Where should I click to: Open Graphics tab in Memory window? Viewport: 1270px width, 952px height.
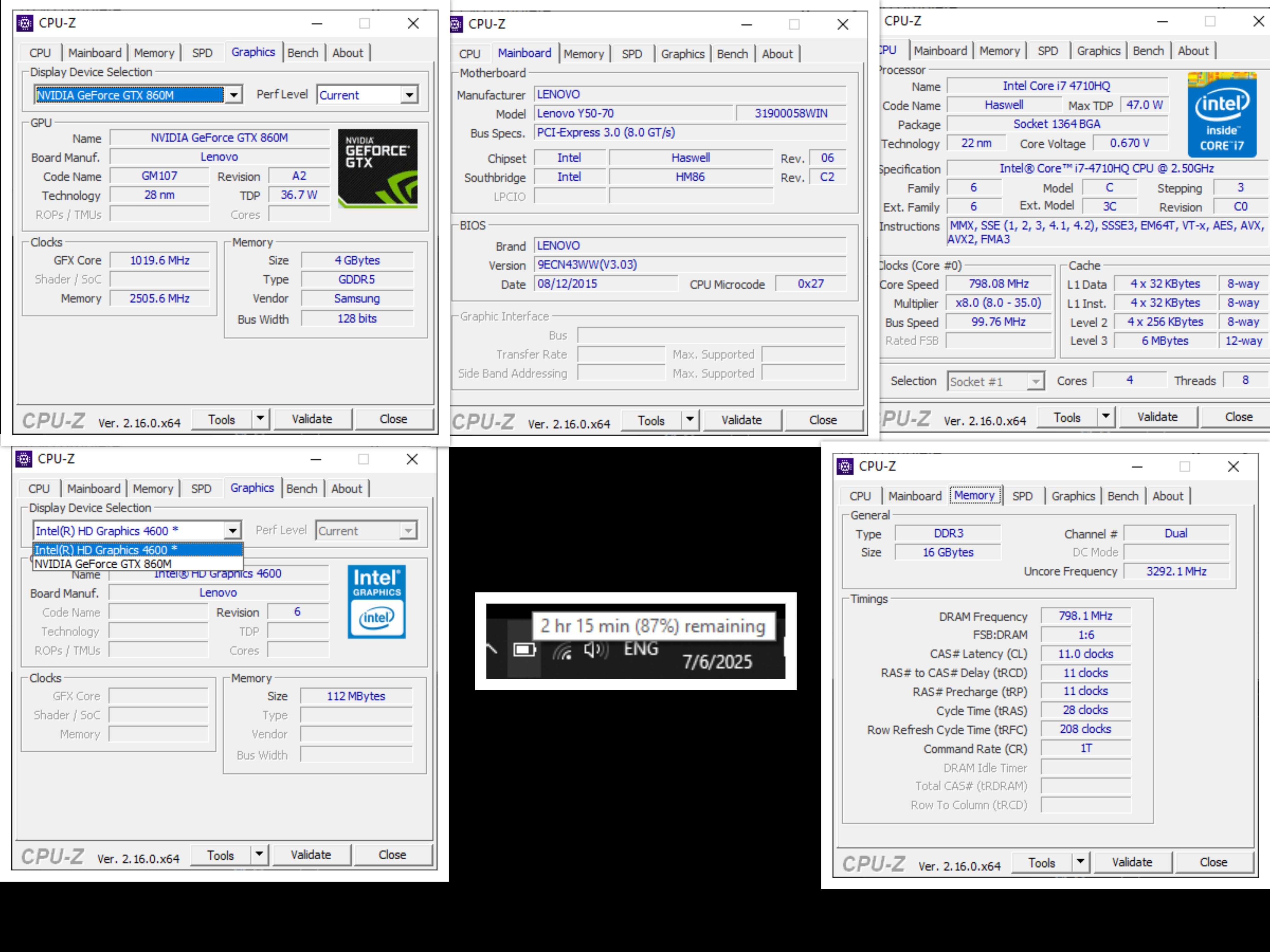[x=1073, y=496]
